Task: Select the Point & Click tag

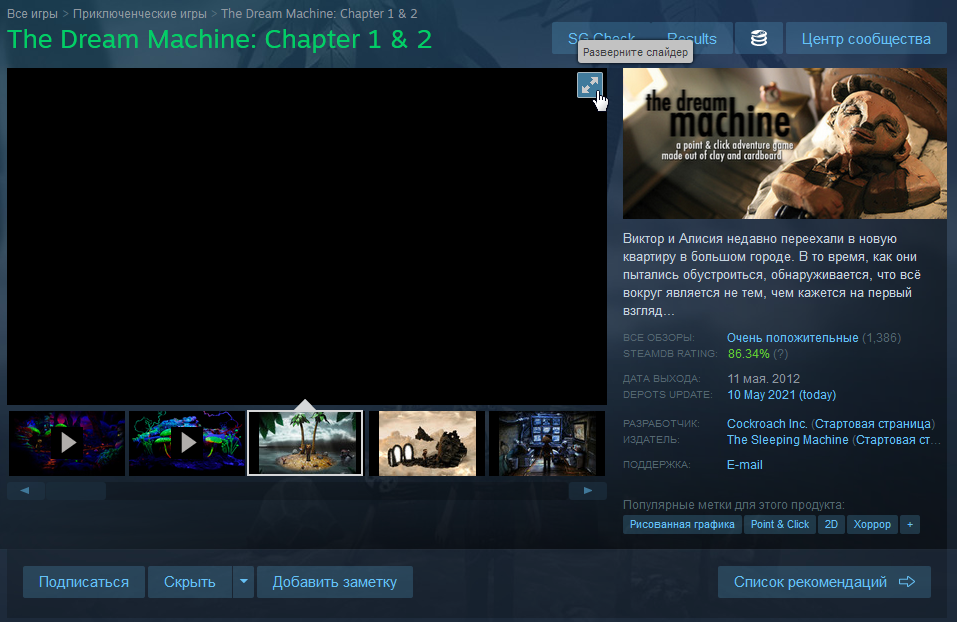Action: [779, 524]
